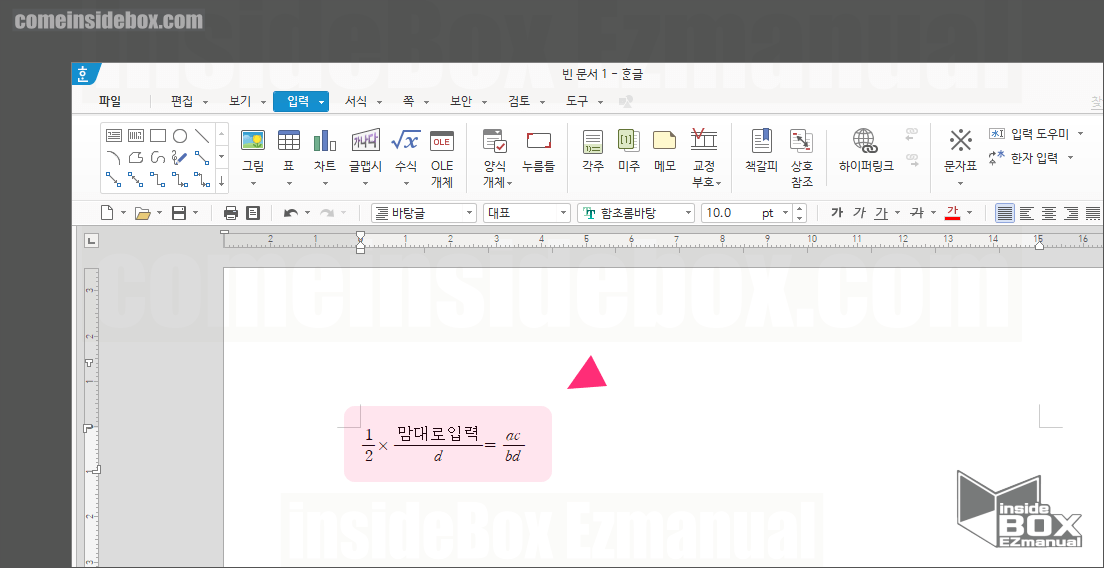Screen dimensions: 1104x568
Task: Insert a 미주 endnote
Action: (x=629, y=152)
